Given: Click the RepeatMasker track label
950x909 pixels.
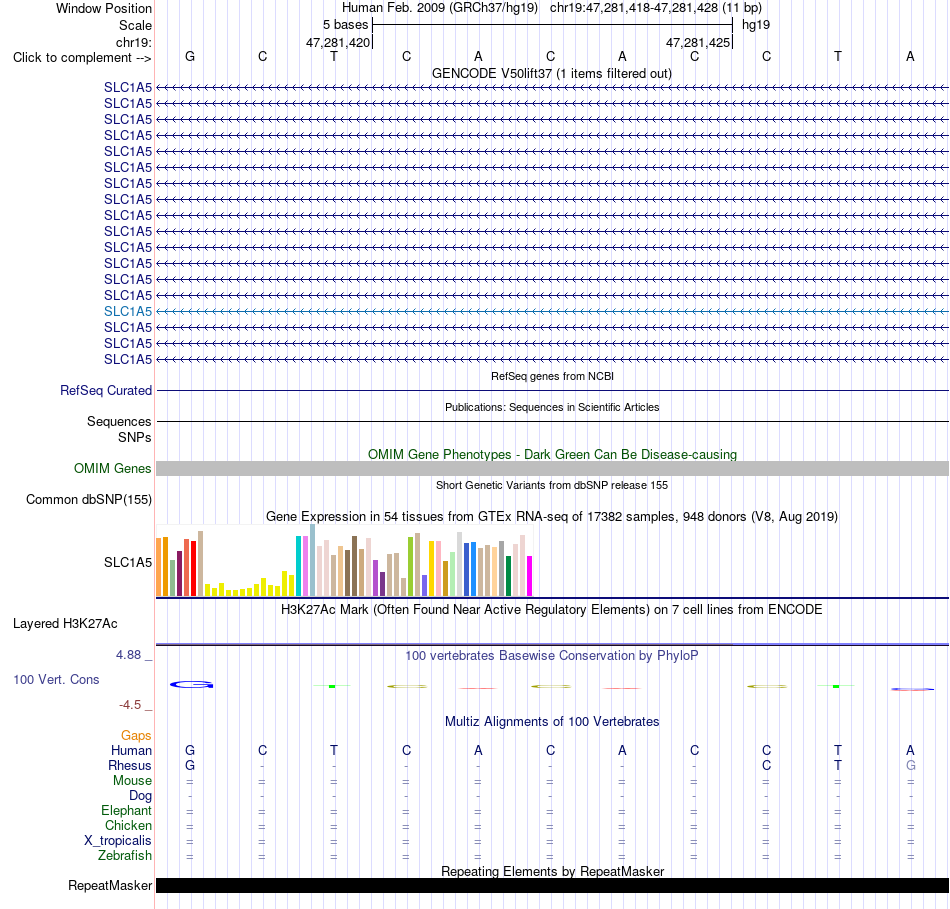Looking at the screenshot, I should (x=110, y=886).
